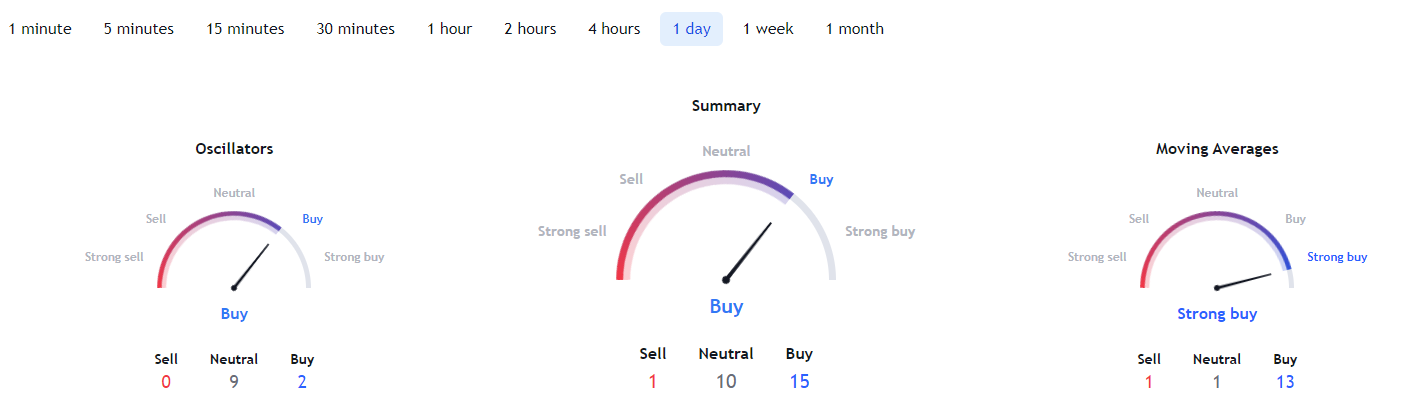Click the Summary gauge needle

[748, 251]
